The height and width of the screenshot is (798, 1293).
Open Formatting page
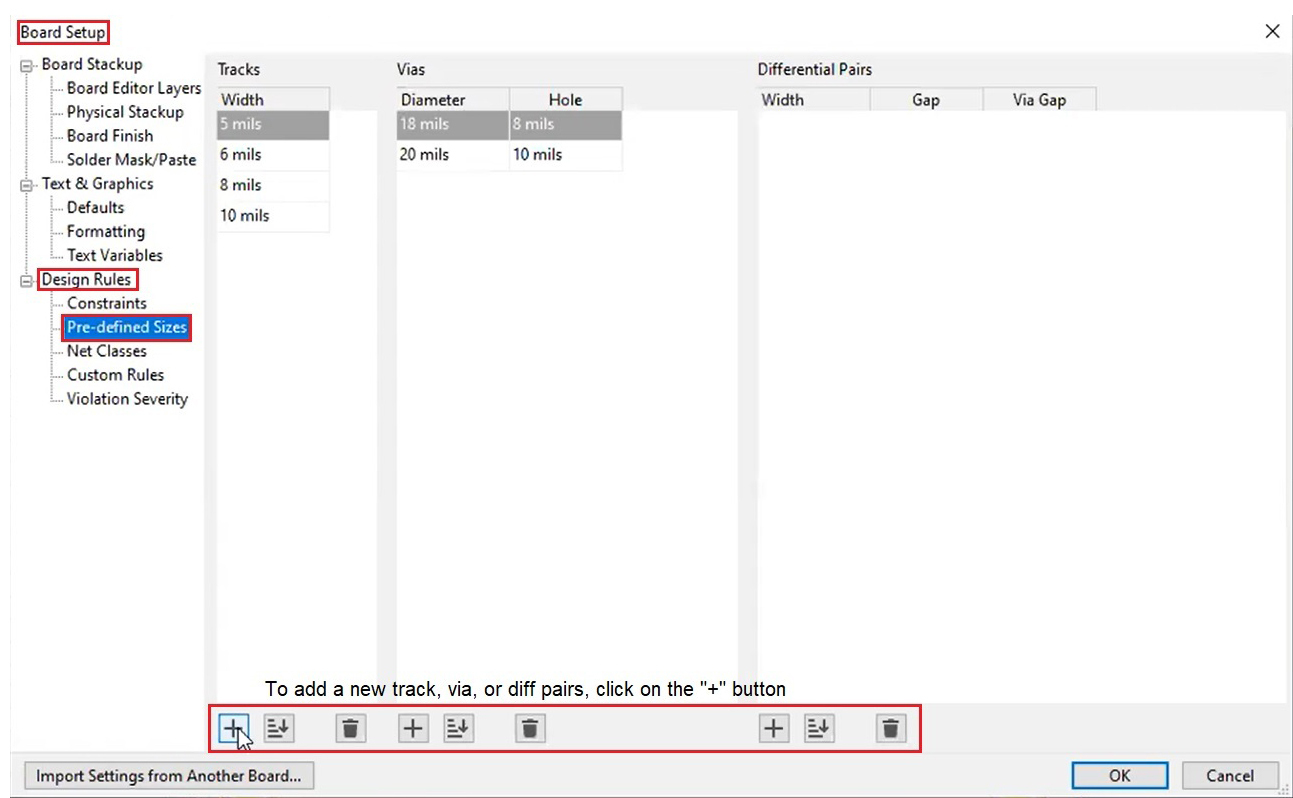tap(106, 232)
